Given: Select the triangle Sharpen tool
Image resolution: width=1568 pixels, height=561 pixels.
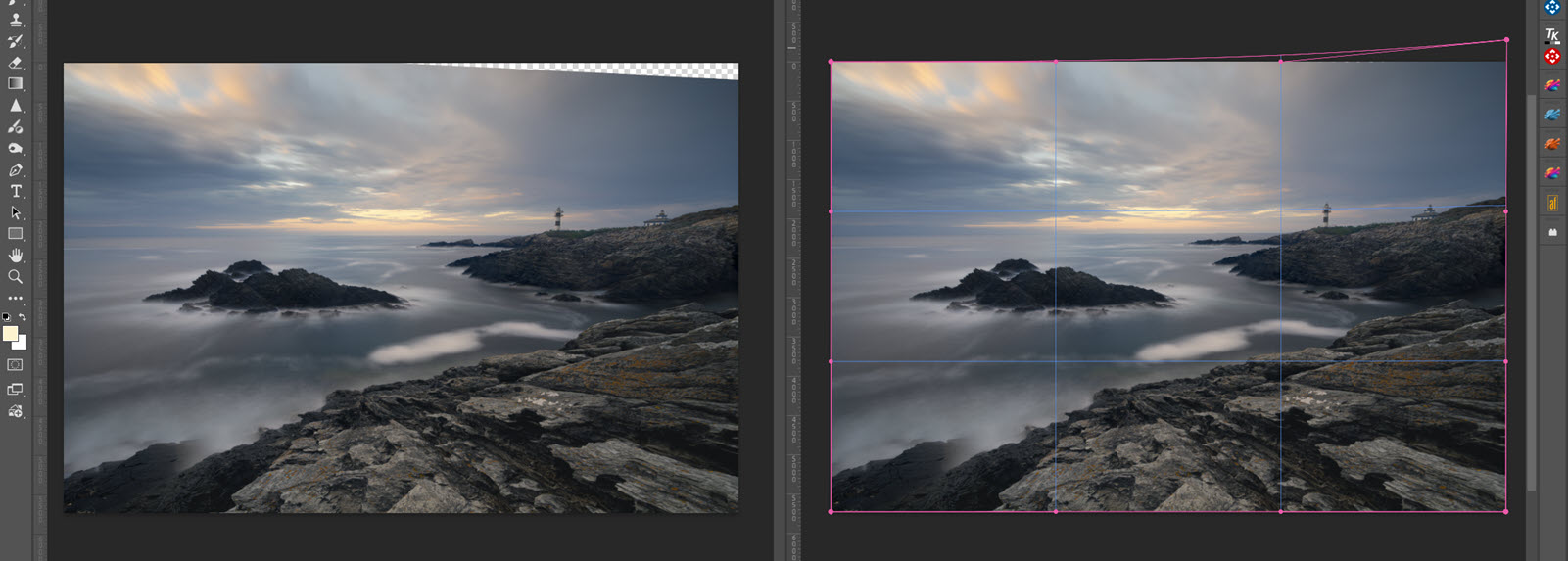Looking at the screenshot, I should [16, 105].
